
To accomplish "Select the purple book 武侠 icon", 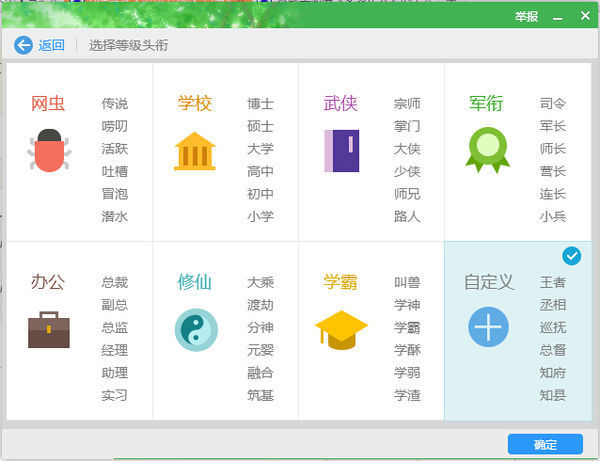I will pyautogui.click(x=342, y=151).
